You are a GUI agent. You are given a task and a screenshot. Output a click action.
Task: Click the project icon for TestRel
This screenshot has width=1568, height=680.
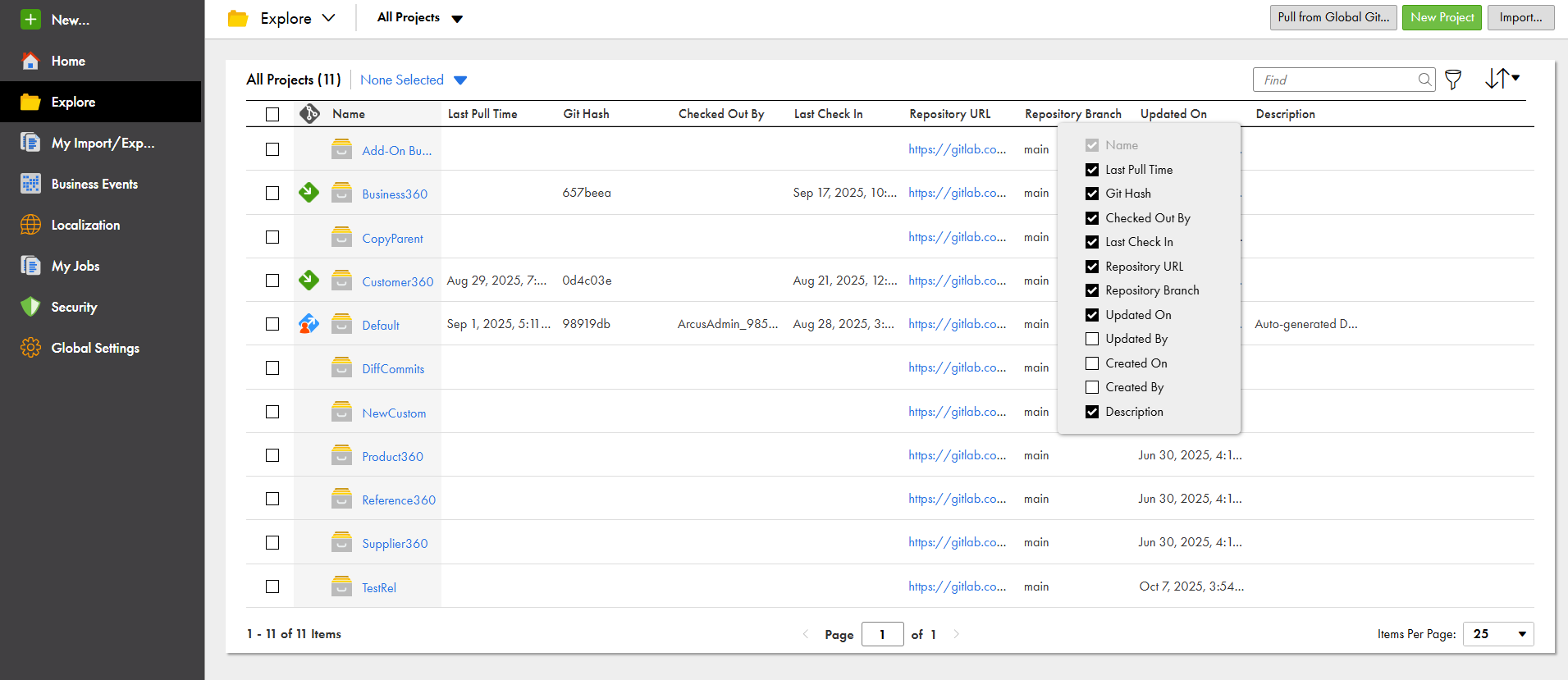(x=342, y=586)
